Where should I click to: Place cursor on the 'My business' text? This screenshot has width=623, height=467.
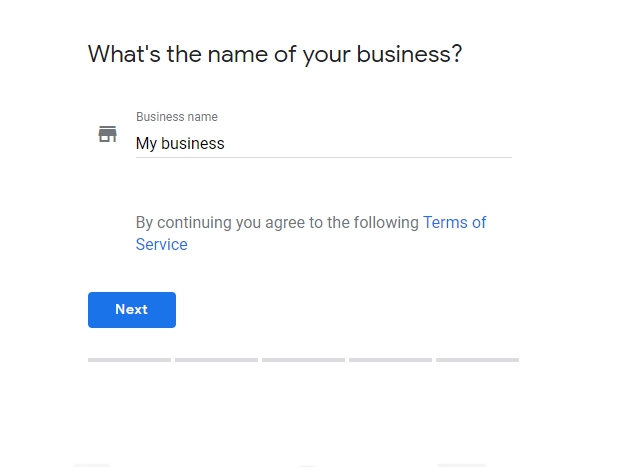coord(180,143)
